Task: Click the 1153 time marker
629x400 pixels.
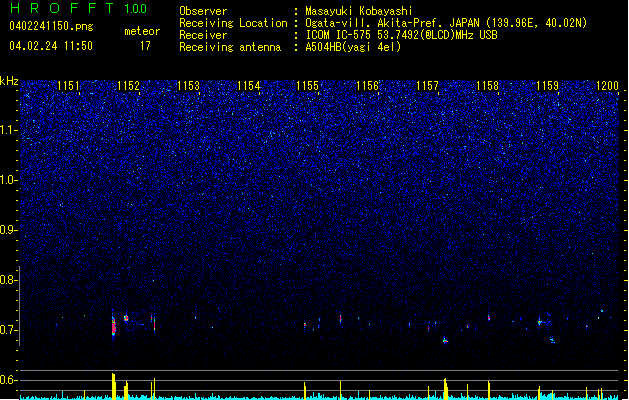Action: [x=188, y=86]
